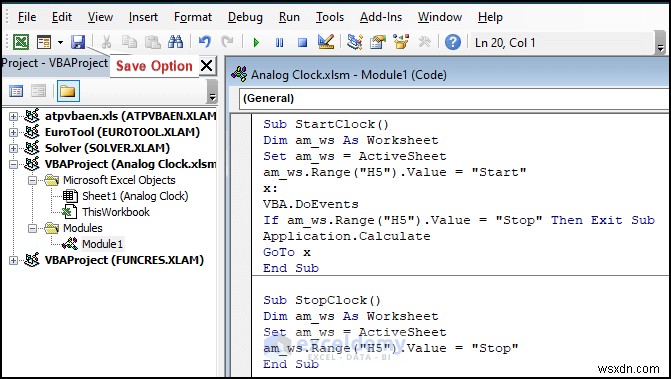Click the Microsoft Excel Objects folder label

(x=119, y=180)
